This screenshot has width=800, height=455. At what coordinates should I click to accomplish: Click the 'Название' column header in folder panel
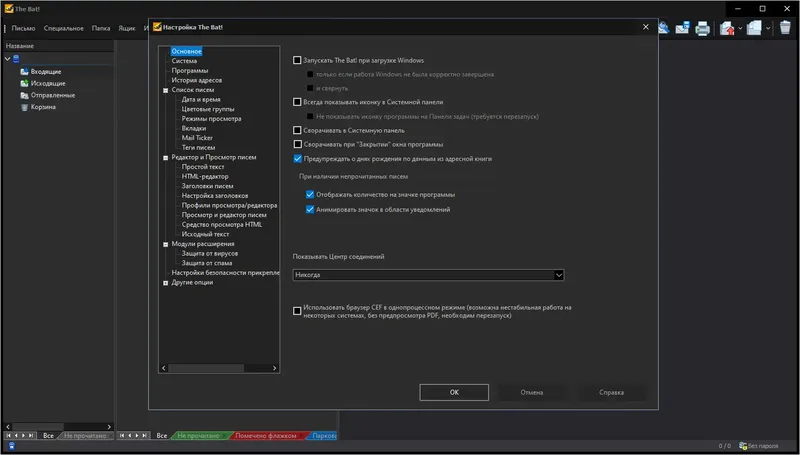coord(59,46)
